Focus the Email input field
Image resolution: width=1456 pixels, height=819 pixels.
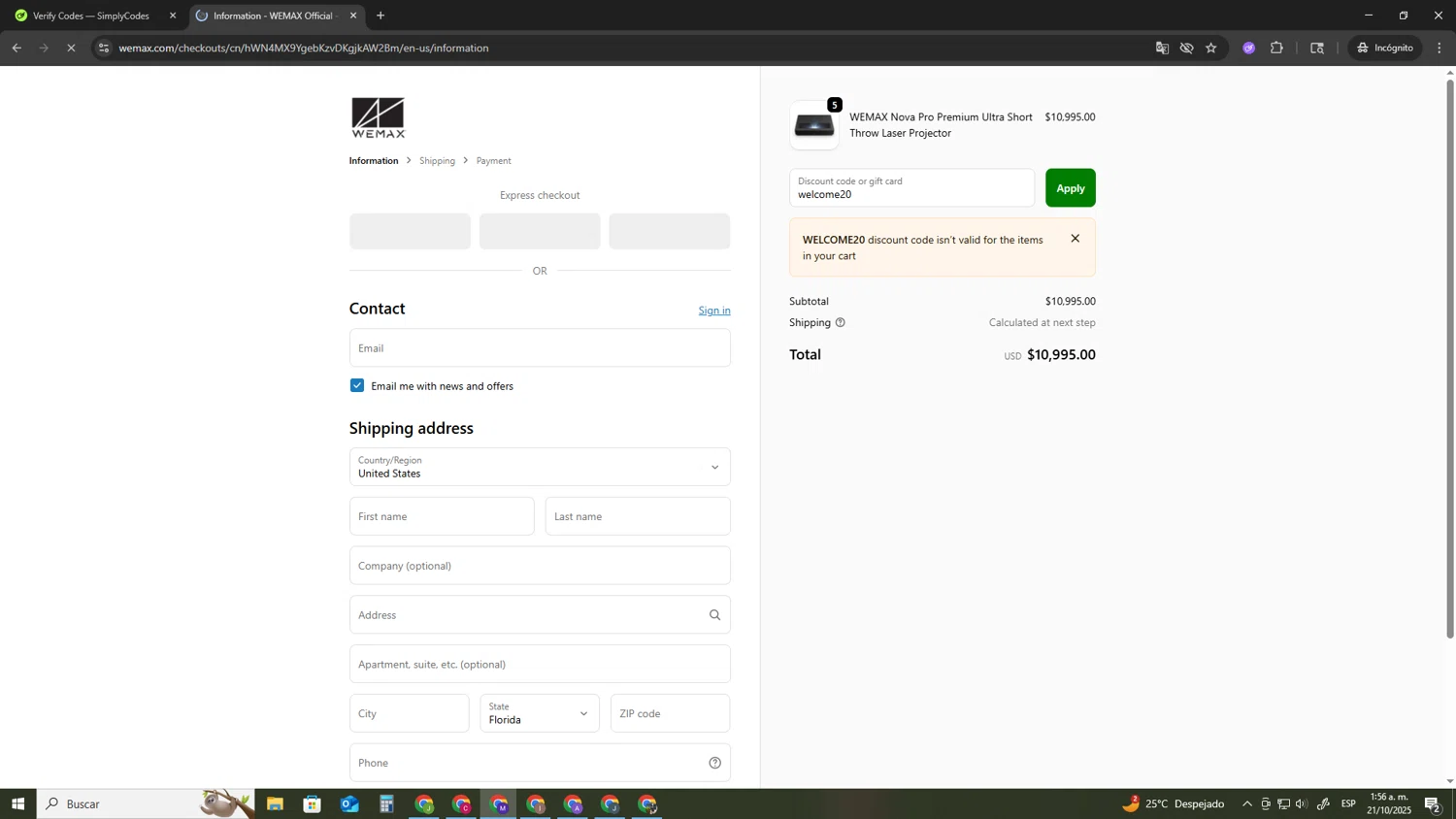540,347
